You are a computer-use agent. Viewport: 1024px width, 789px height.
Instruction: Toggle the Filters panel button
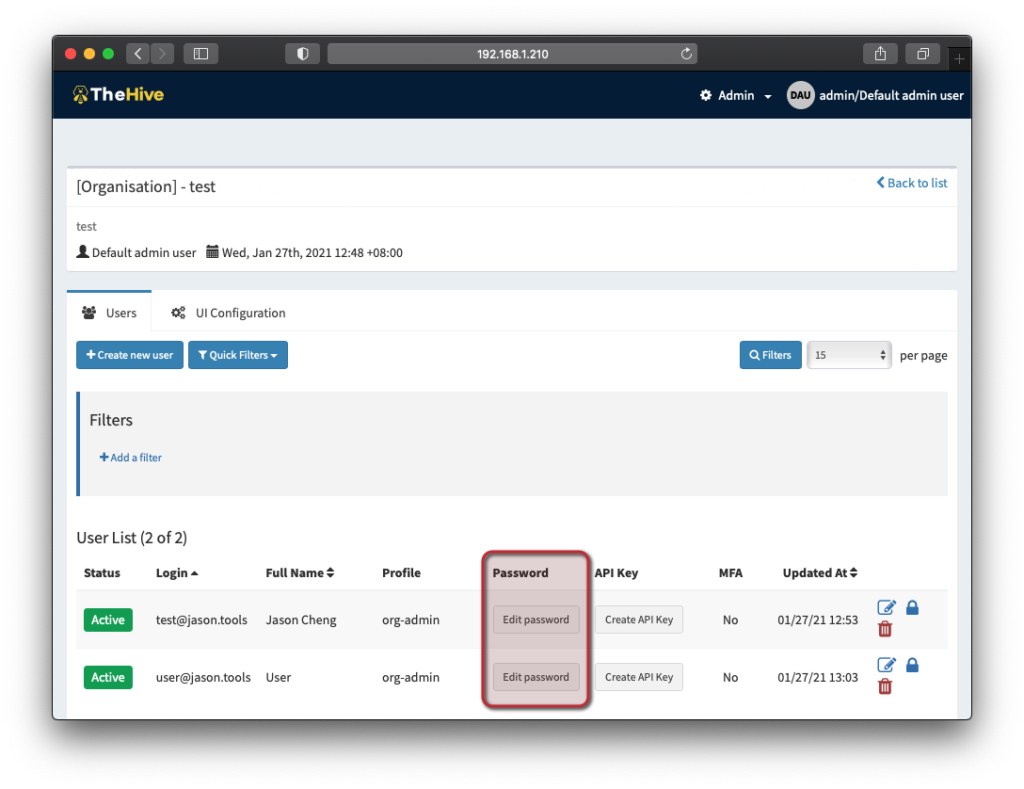(x=771, y=355)
